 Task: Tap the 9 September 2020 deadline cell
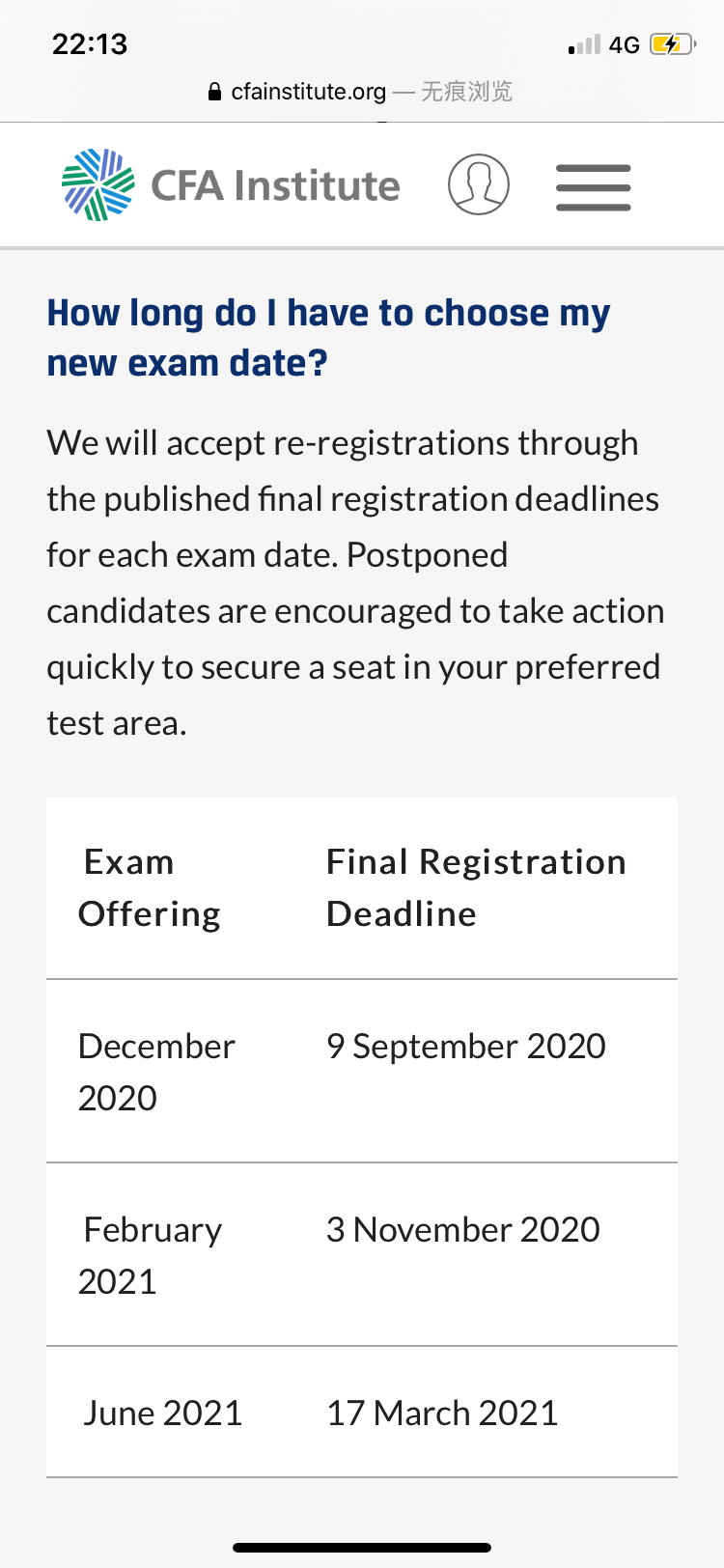click(466, 1046)
